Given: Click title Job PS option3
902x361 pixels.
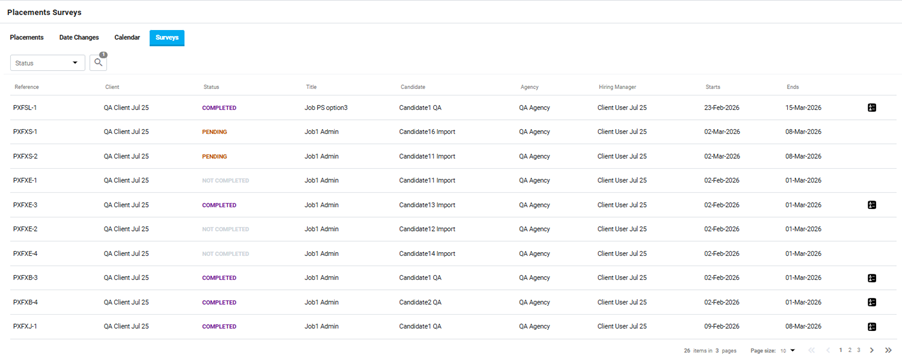Looking at the screenshot, I should tap(326, 107).
